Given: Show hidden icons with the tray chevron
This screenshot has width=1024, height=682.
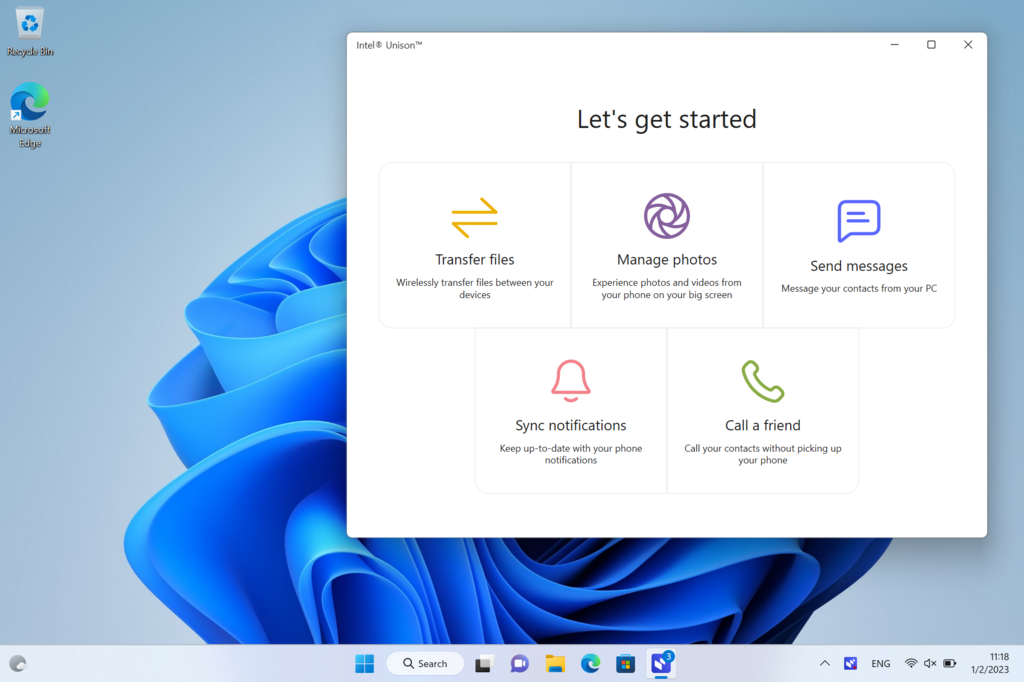Looking at the screenshot, I should [825, 664].
